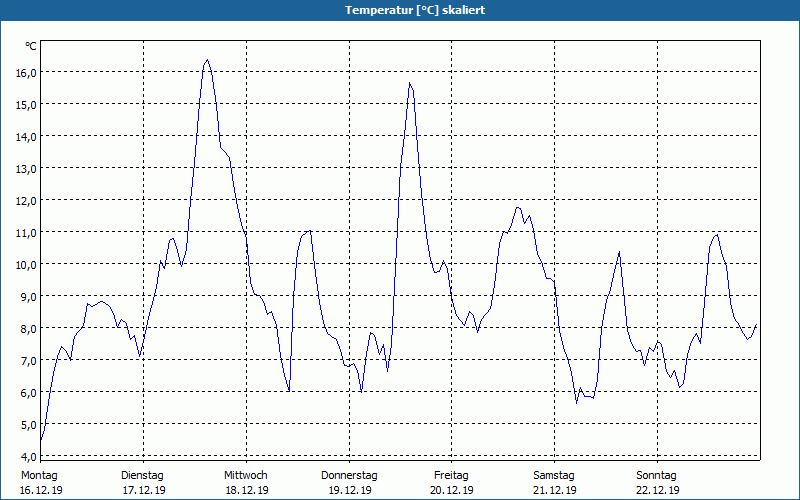Click the 6,0 y-axis label
Image resolution: width=800 pixels, height=500 pixels.
coord(28,393)
